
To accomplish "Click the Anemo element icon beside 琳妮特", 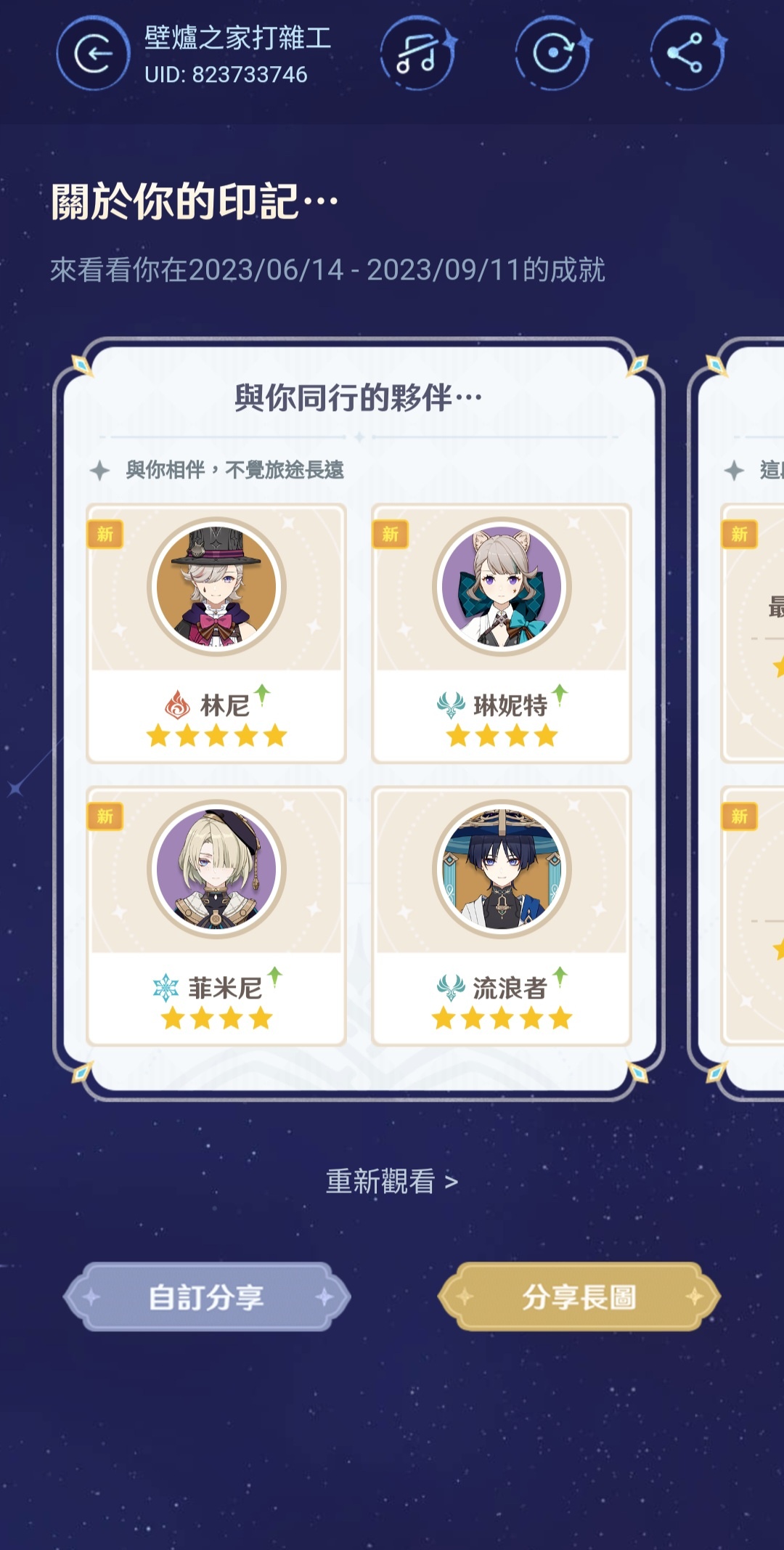I will pyautogui.click(x=451, y=705).
